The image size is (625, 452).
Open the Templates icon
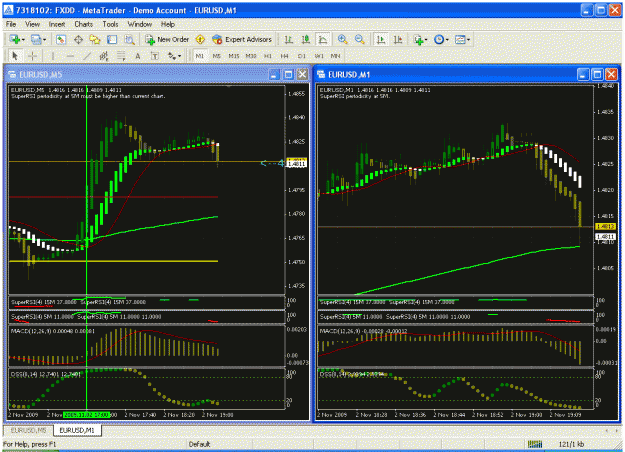tap(462, 39)
